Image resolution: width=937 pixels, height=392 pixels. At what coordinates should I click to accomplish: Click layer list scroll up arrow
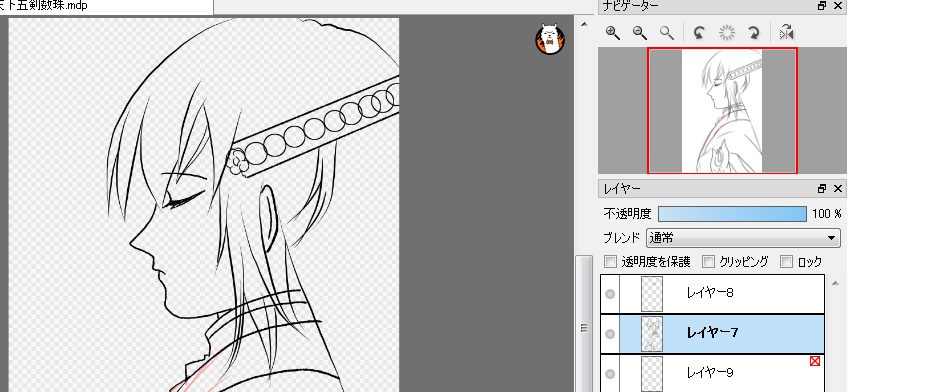click(x=835, y=283)
